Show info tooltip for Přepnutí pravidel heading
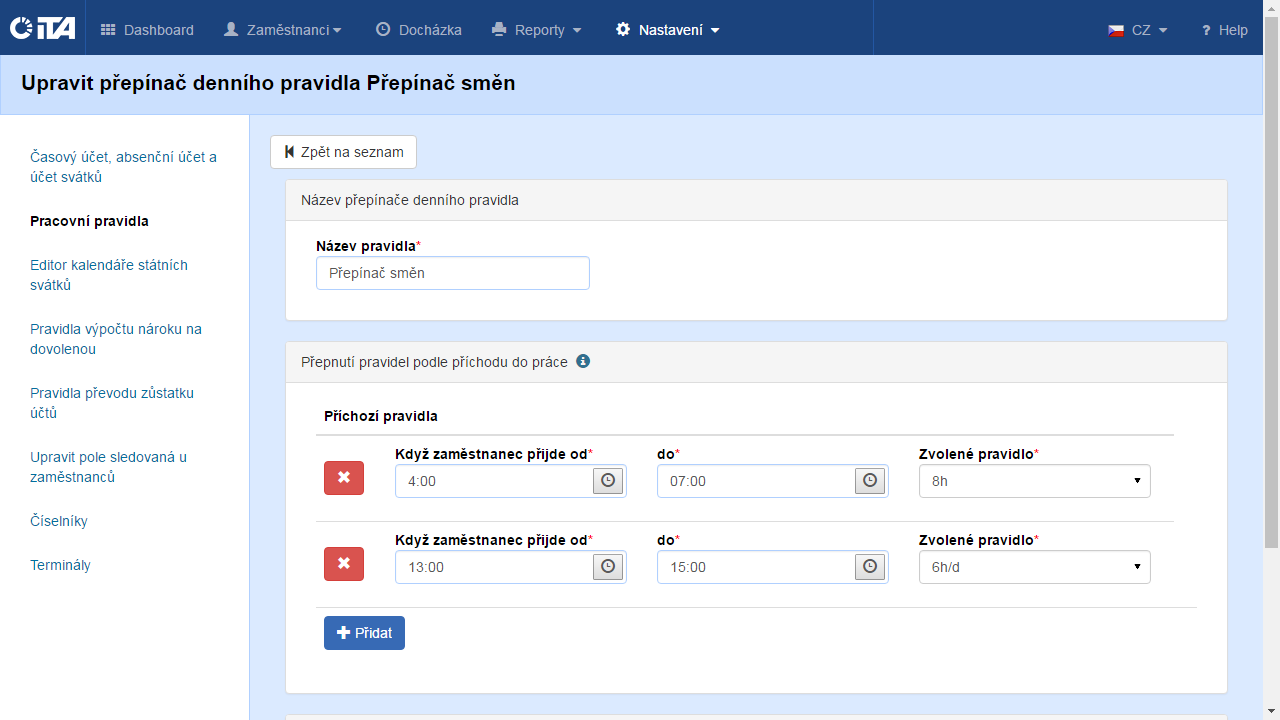Image resolution: width=1280 pixels, height=720 pixels. click(x=583, y=361)
